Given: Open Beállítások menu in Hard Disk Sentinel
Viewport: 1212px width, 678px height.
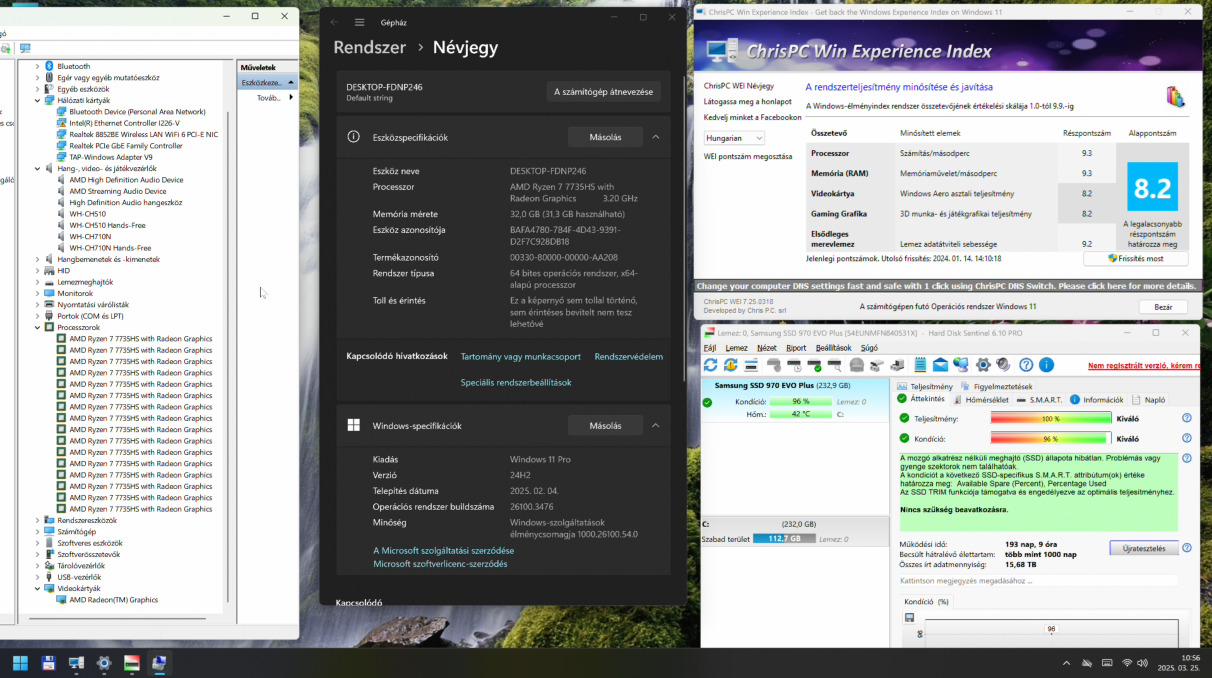Looking at the screenshot, I should tap(833, 348).
